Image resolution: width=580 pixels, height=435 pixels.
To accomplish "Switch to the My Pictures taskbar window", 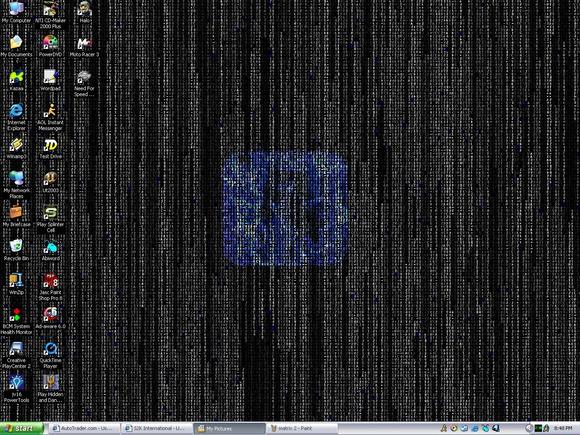I will click(x=229, y=428).
